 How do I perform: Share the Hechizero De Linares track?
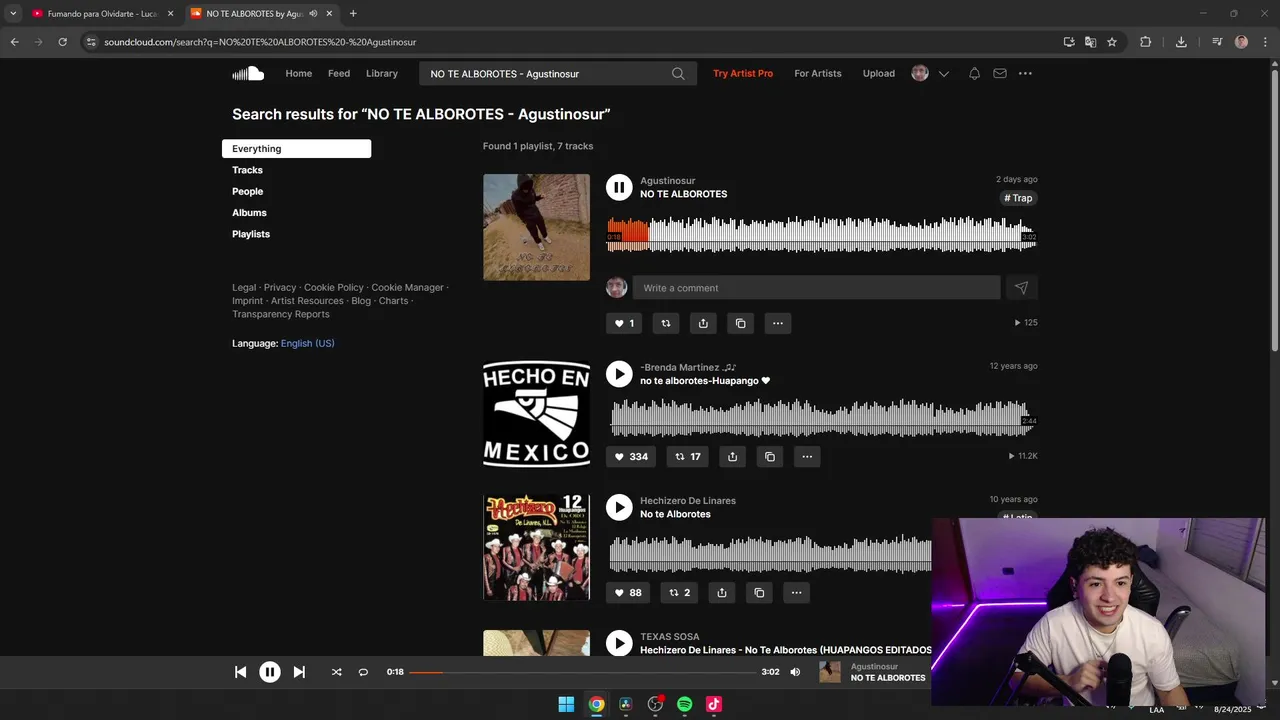pos(722,592)
